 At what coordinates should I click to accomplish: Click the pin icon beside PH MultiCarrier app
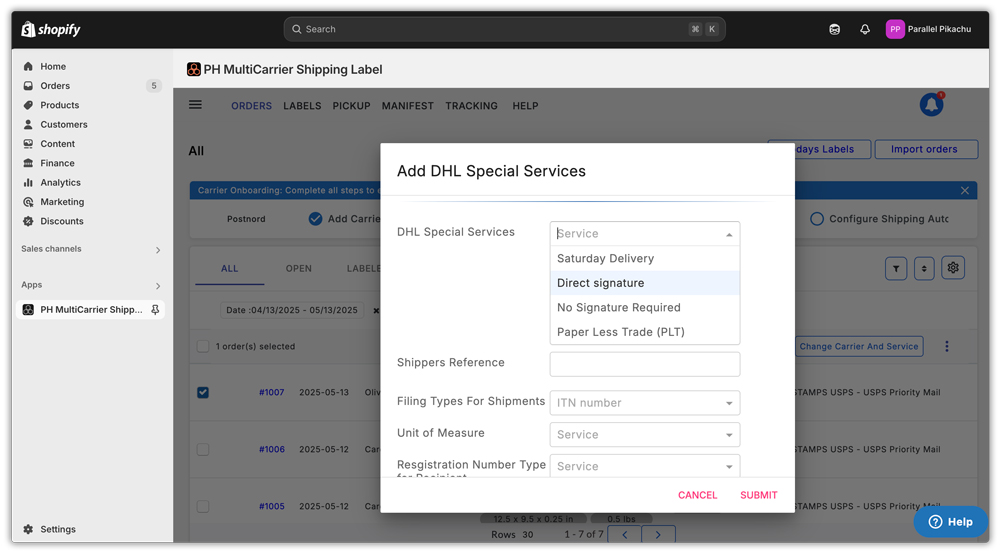tap(155, 310)
